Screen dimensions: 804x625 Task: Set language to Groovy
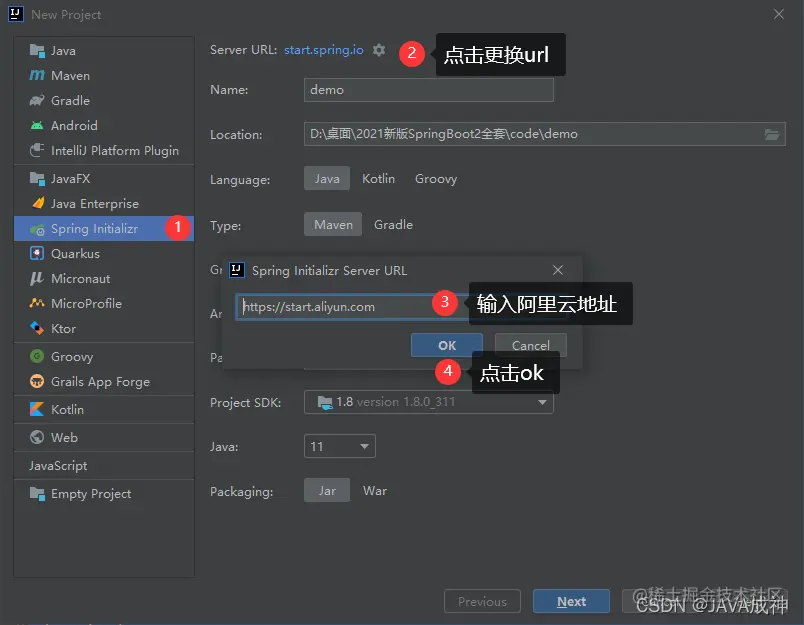click(x=436, y=178)
